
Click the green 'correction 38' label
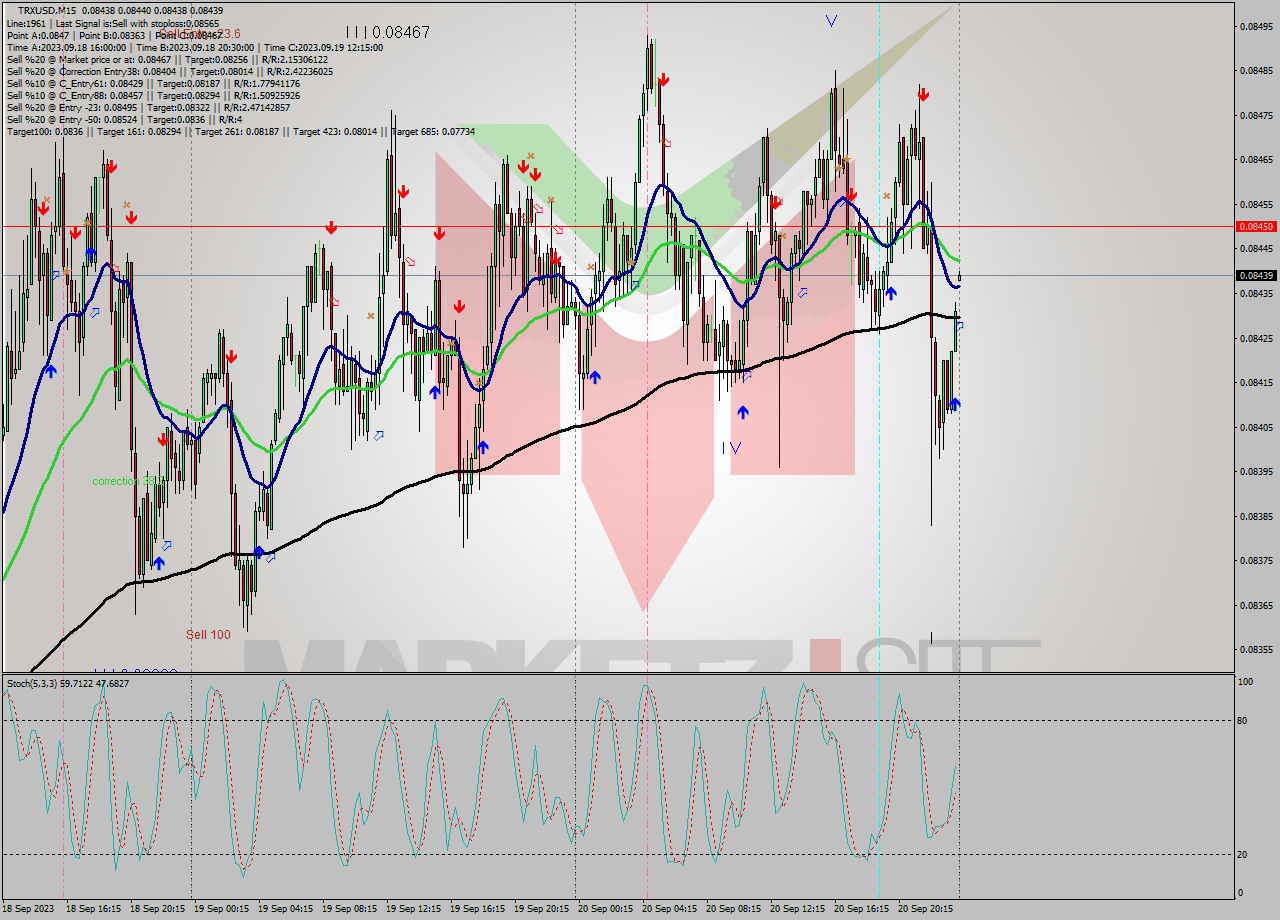(128, 481)
